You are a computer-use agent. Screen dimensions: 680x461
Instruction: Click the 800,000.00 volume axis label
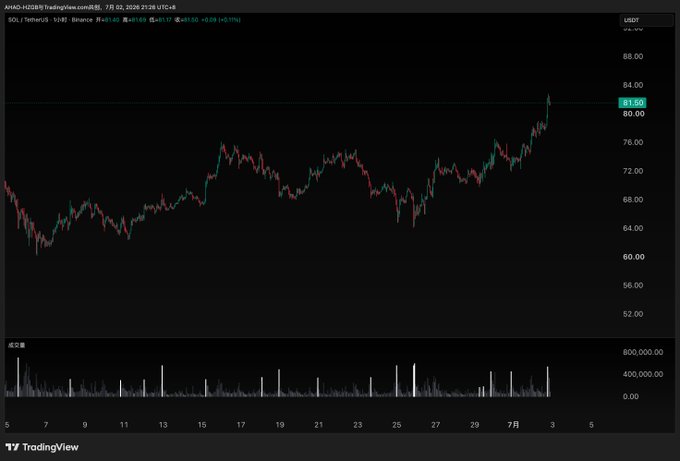pos(643,352)
